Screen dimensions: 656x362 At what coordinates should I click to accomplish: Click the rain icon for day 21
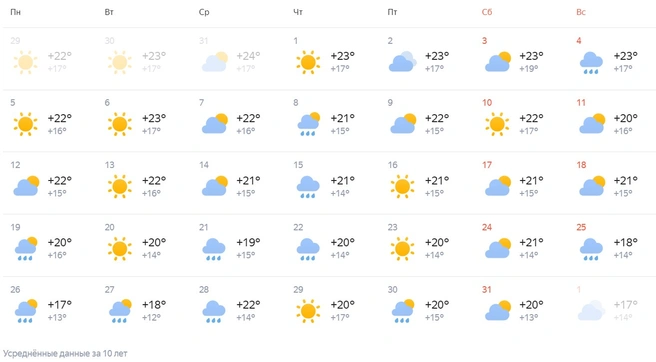[214, 249]
